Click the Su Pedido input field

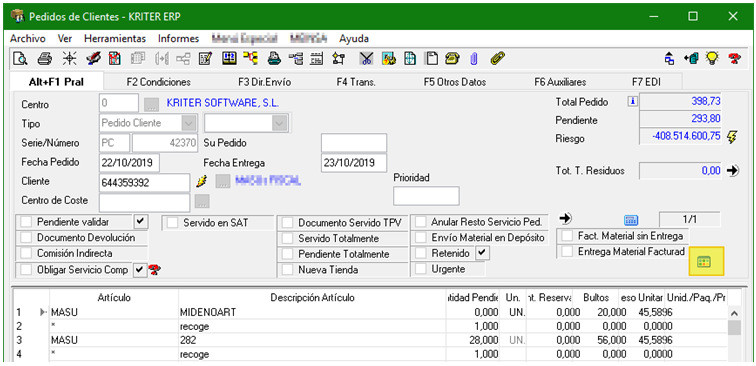(354, 143)
